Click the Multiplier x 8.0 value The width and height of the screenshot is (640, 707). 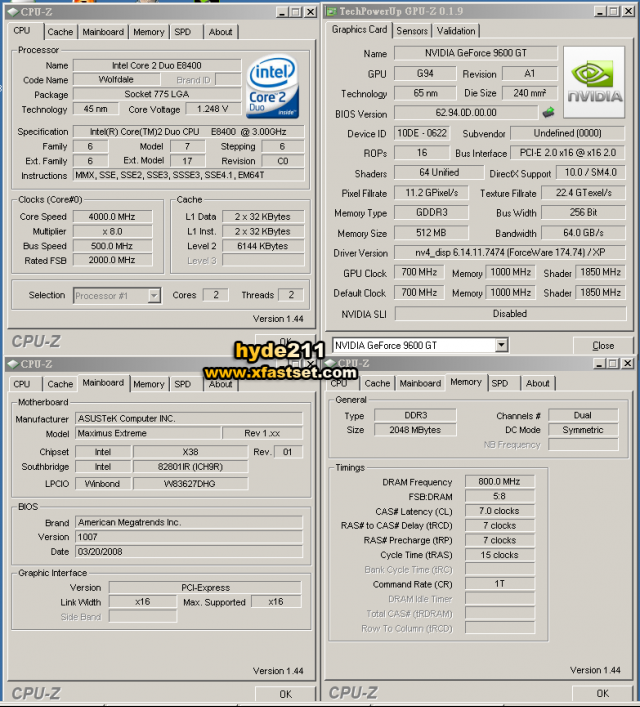(112, 231)
